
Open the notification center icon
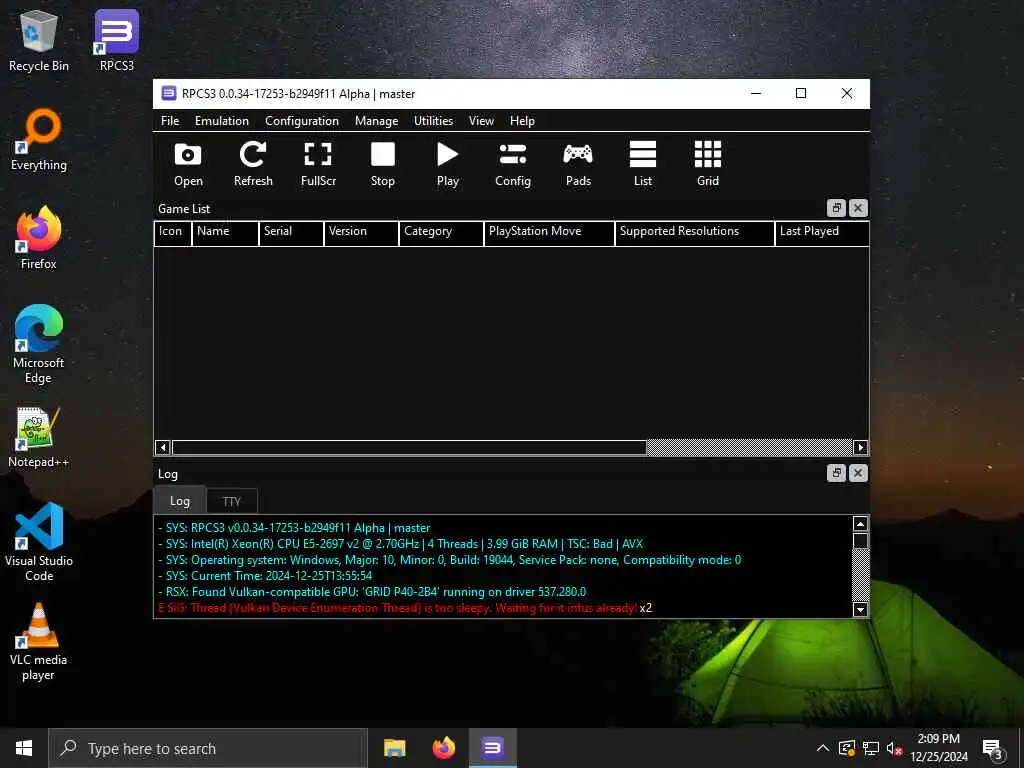point(993,748)
